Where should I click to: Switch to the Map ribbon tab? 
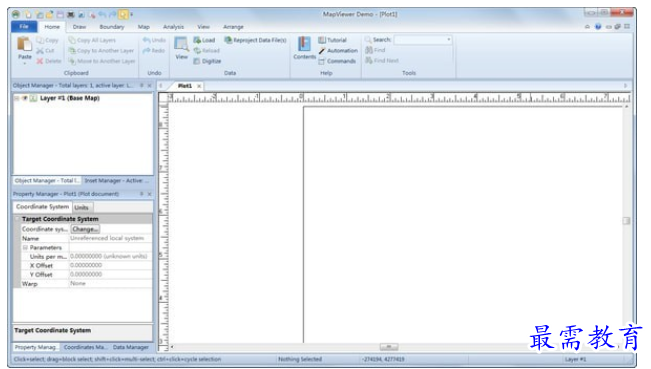[x=144, y=27]
